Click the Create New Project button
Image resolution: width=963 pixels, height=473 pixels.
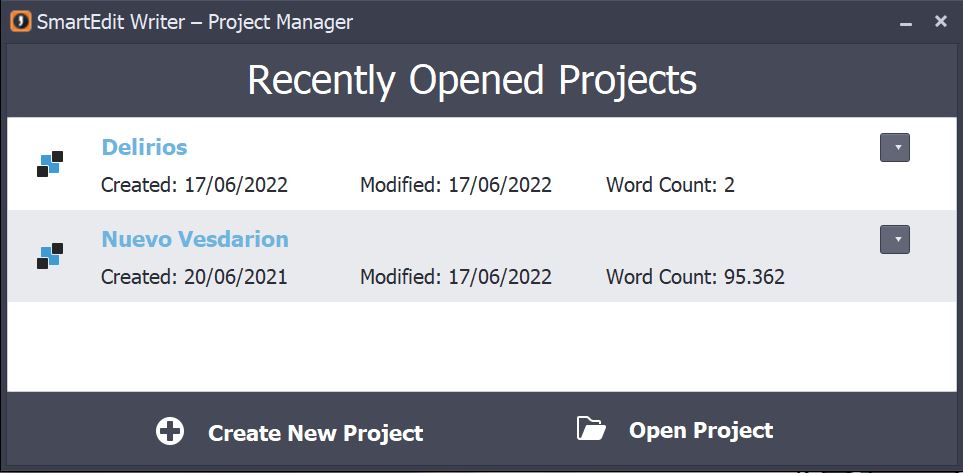click(315, 433)
